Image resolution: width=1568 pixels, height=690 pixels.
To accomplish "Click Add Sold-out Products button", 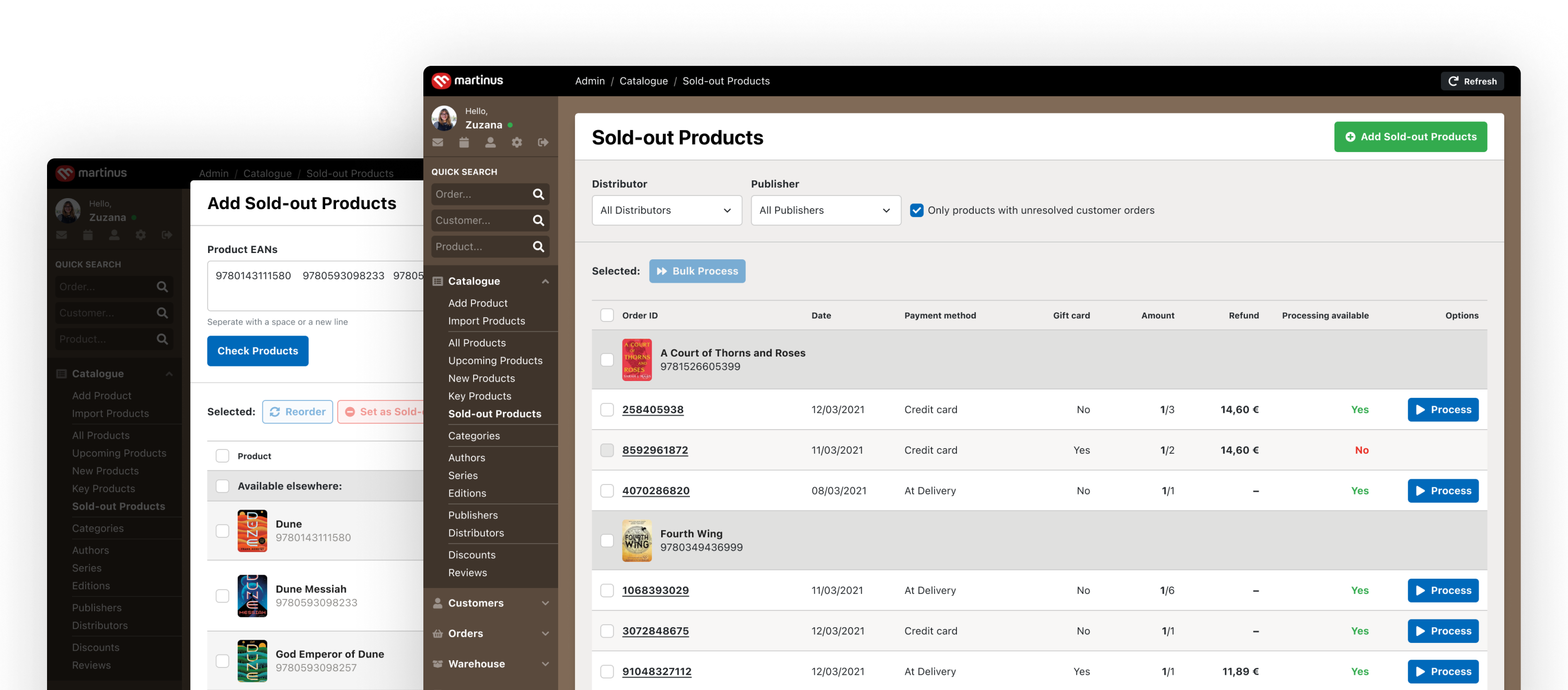I will coord(1410,137).
